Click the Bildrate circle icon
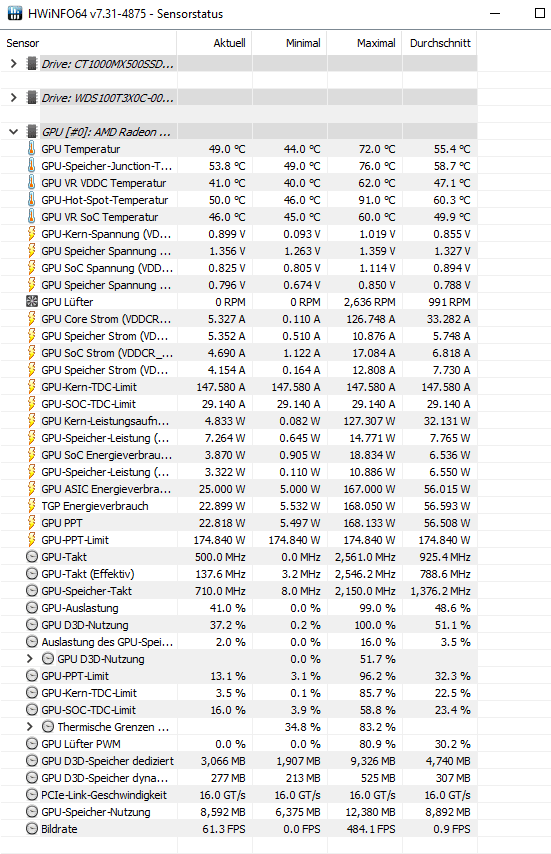 pos(32,828)
